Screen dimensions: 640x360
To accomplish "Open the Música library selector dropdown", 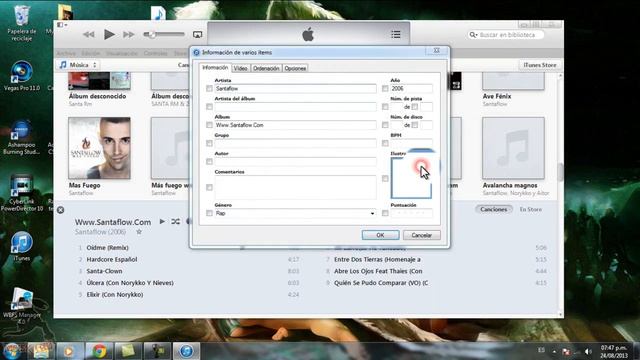I will 78,65.
